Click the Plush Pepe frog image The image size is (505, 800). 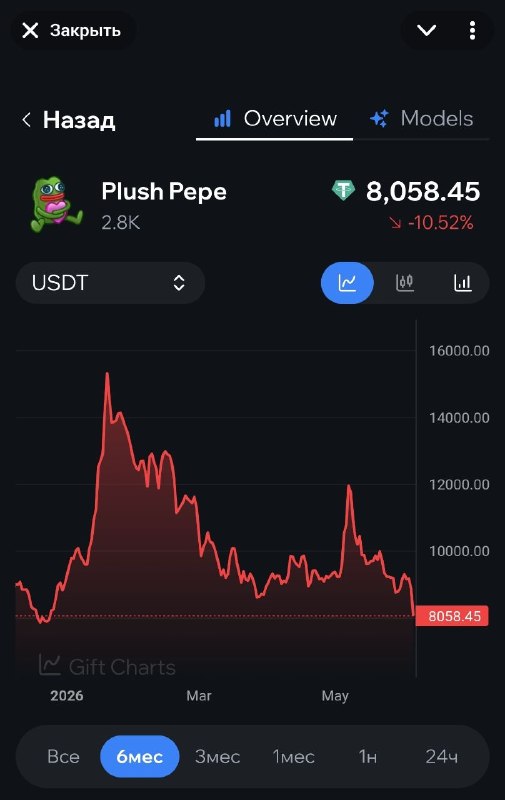pos(55,205)
